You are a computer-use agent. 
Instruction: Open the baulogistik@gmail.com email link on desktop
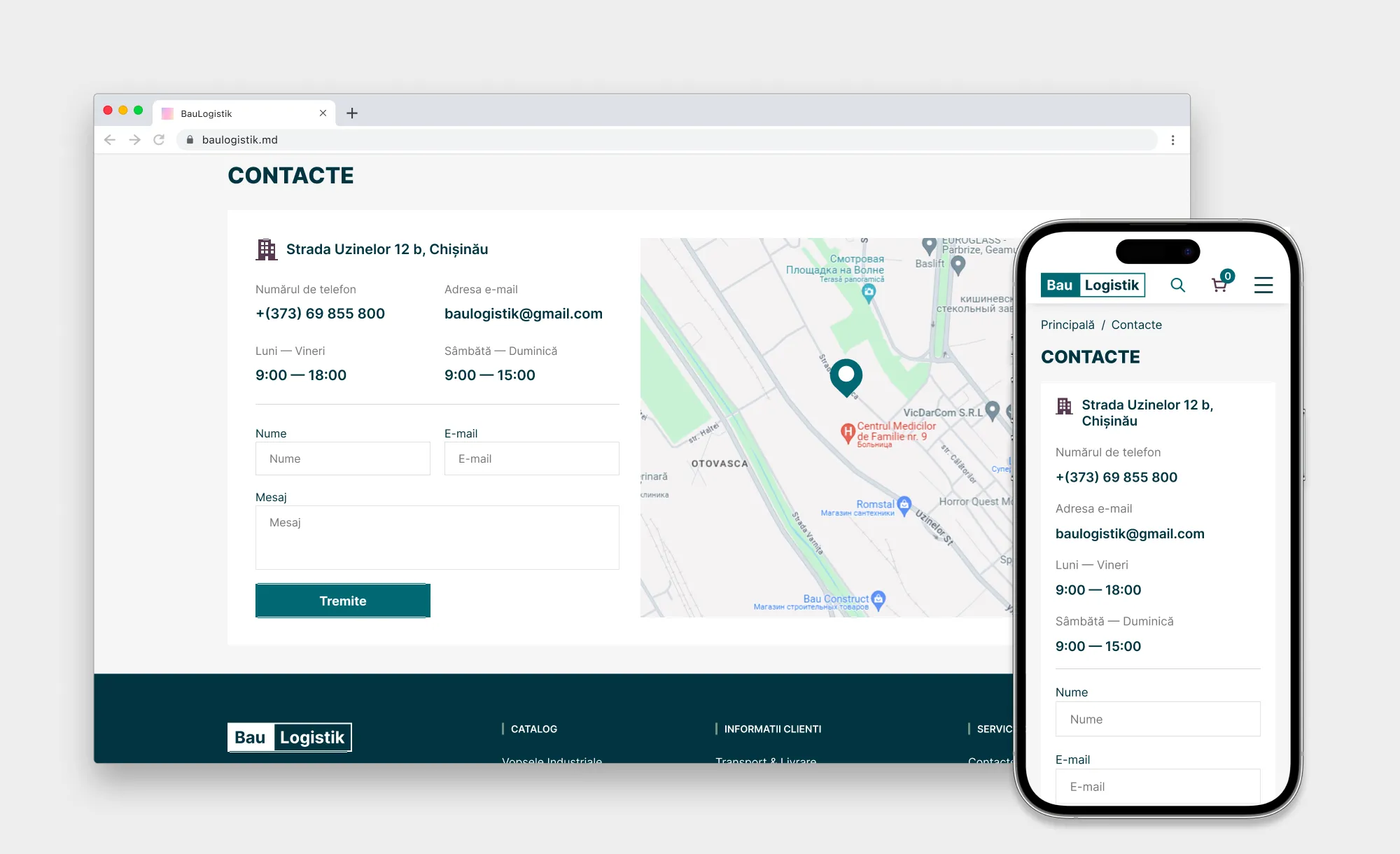coord(524,314)
